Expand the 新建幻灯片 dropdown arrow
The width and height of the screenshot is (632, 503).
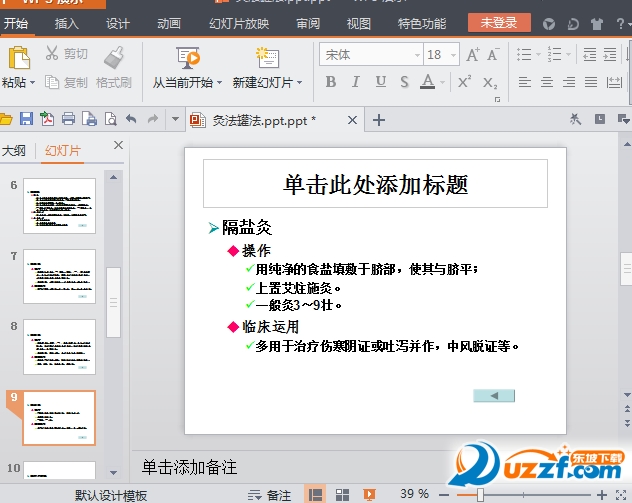[x=299, y=83]
